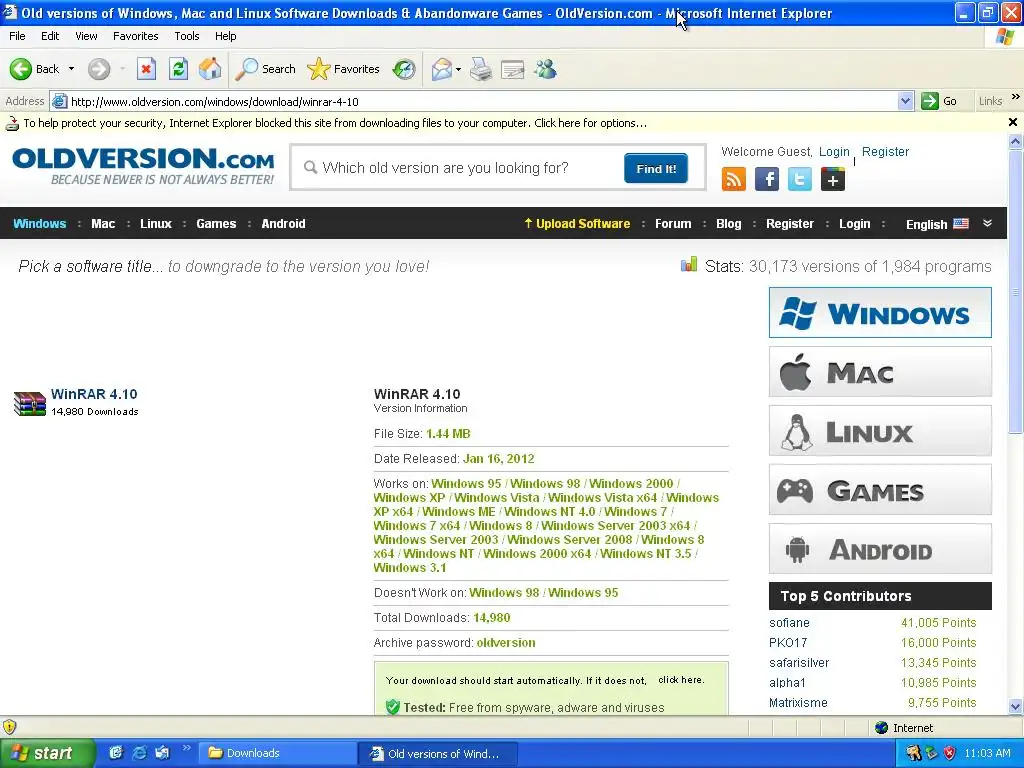Go to the Home page icon

coord(210,69)
